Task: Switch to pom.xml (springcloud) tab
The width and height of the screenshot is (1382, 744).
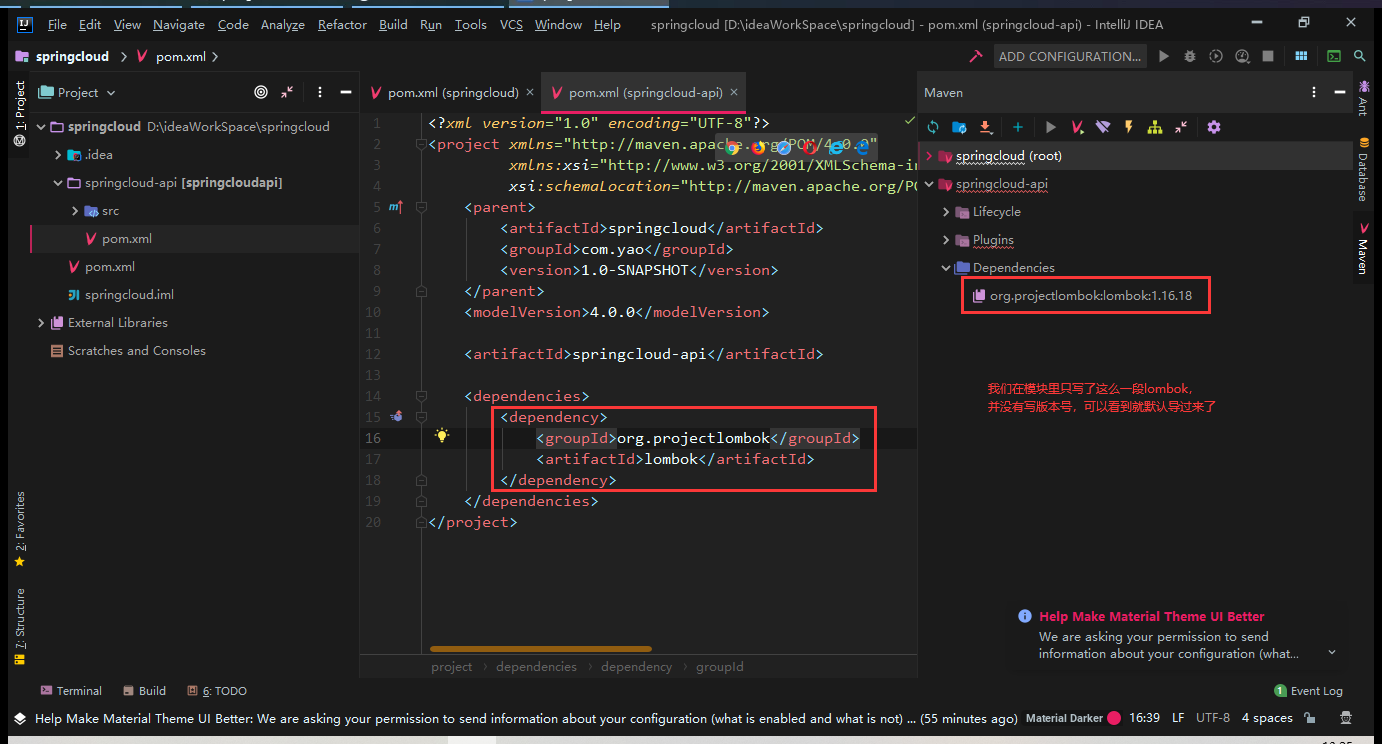Action: pos(451,92)
